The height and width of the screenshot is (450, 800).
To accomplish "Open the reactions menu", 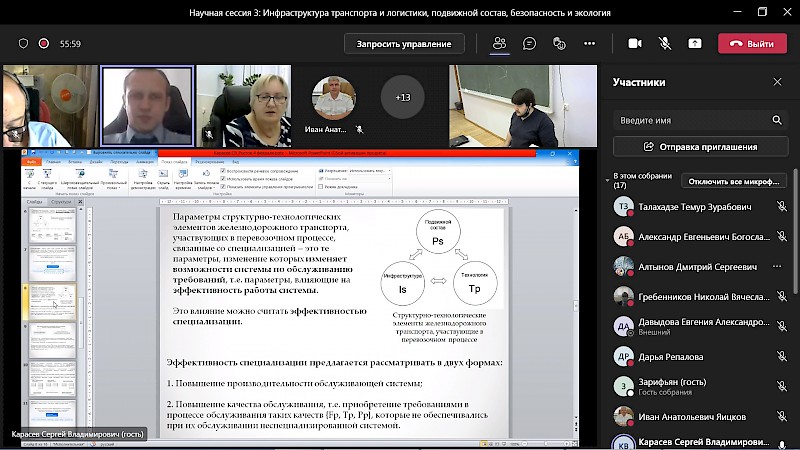I will pyautogui.click(x=559, y=44).
